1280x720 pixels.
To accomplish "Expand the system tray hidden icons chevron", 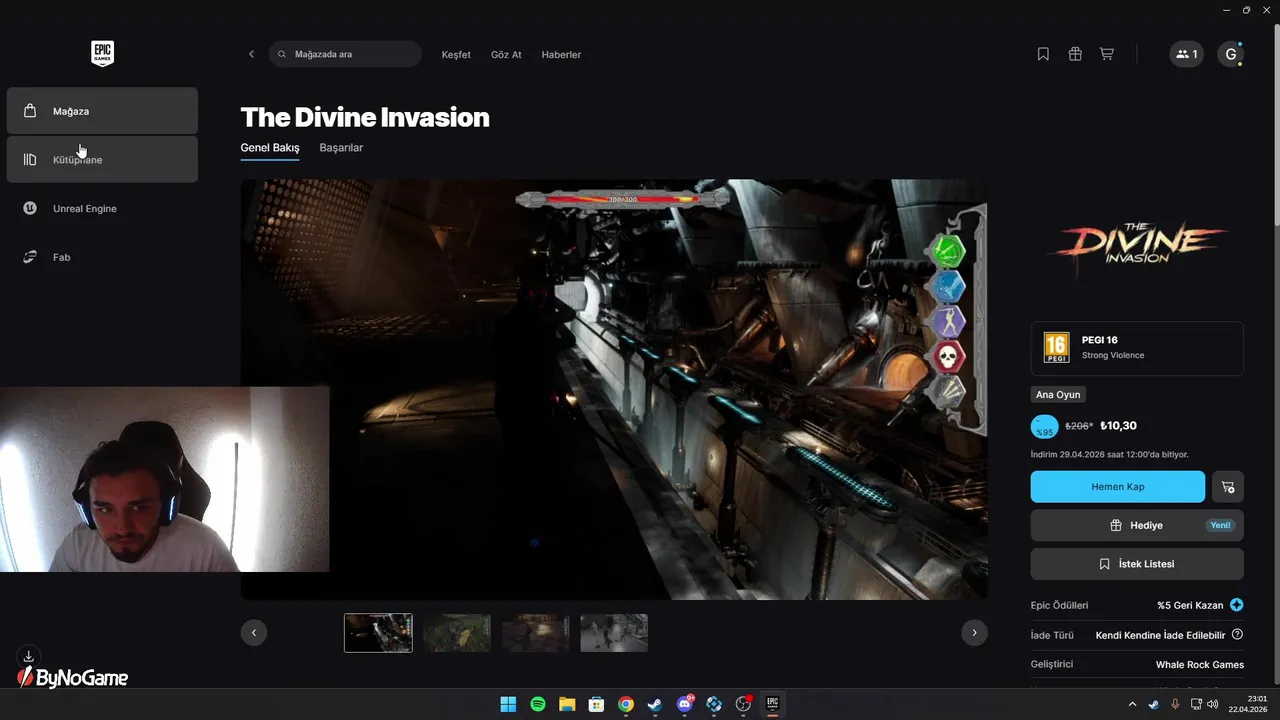I will [x=1132, y=705].
